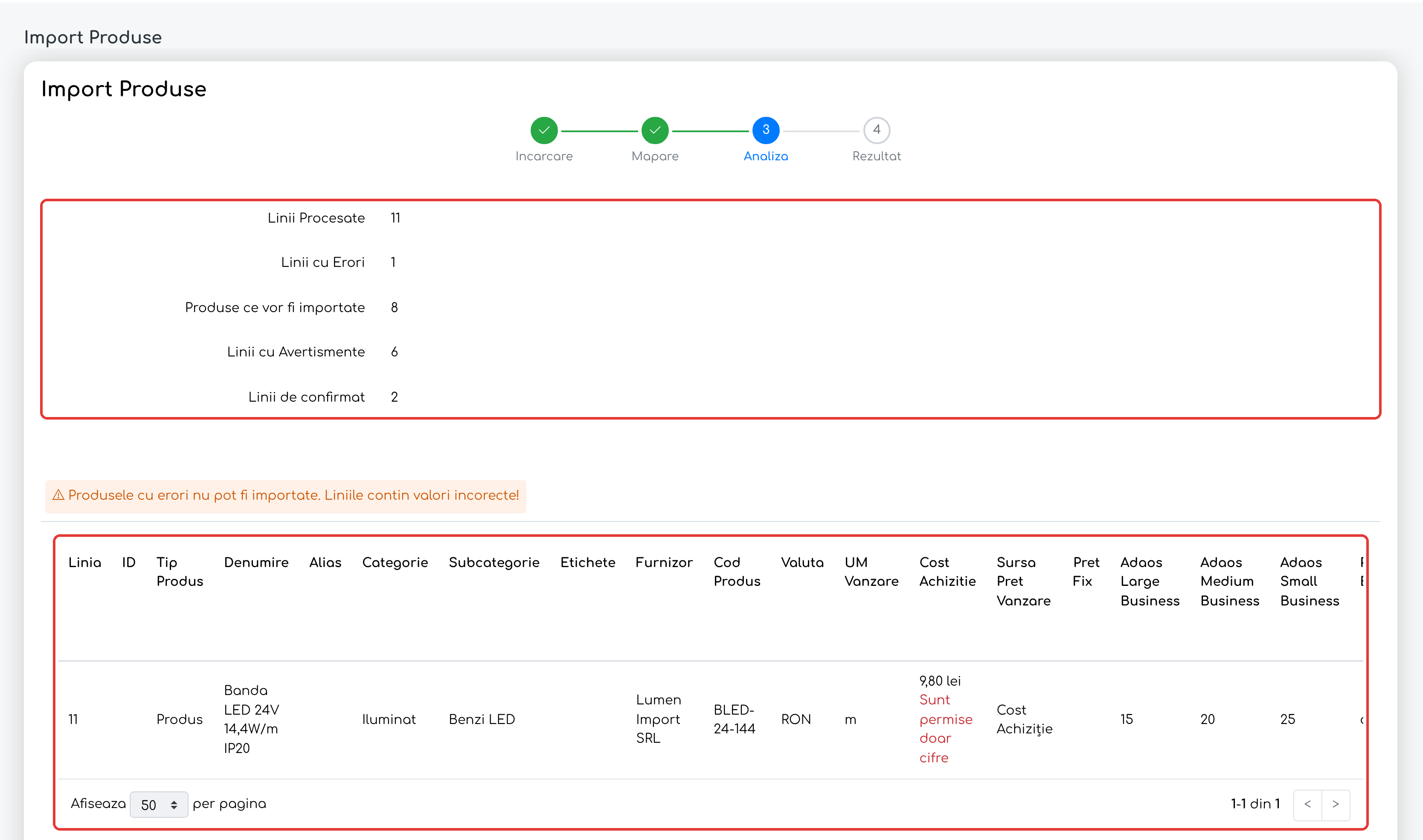Click the Mapare step checkmark circle
Viewport: 1423px width, 840px height.
(x=655, y=130)
